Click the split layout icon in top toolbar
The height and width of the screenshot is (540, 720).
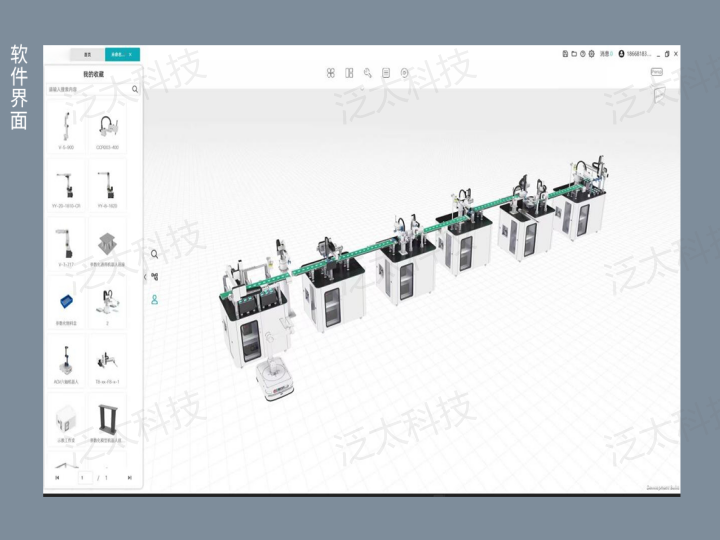[x=350, y=72]
